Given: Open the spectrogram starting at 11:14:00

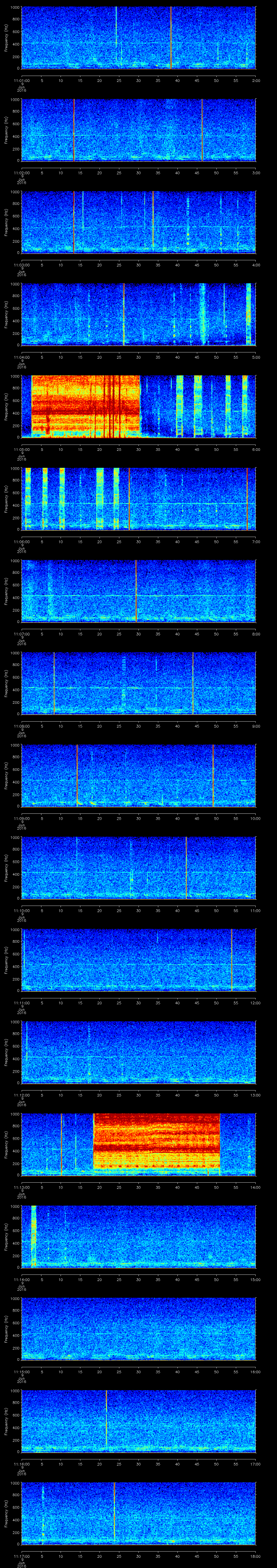Looking at the screenshot, I should pyautogui.click(x=139, y=1237).
